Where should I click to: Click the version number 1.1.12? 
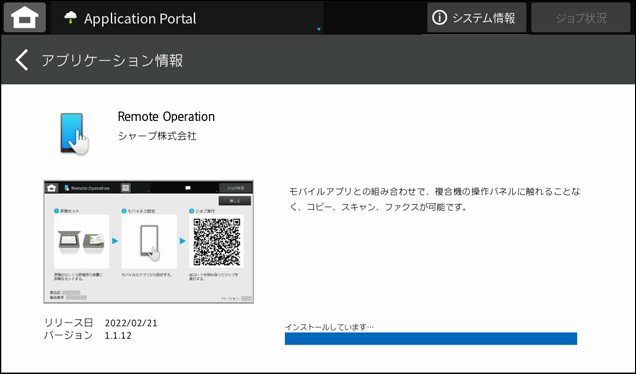118,335
